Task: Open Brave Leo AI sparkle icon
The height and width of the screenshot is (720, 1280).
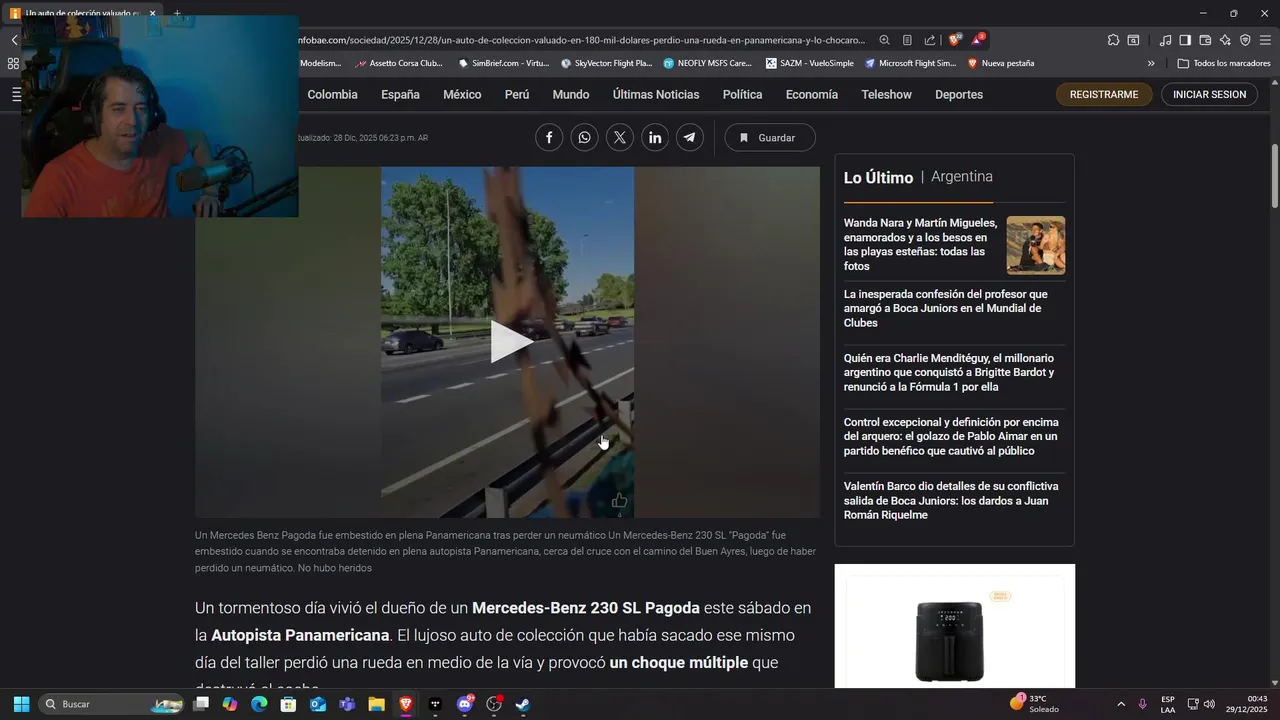Action: [1225, 40]
